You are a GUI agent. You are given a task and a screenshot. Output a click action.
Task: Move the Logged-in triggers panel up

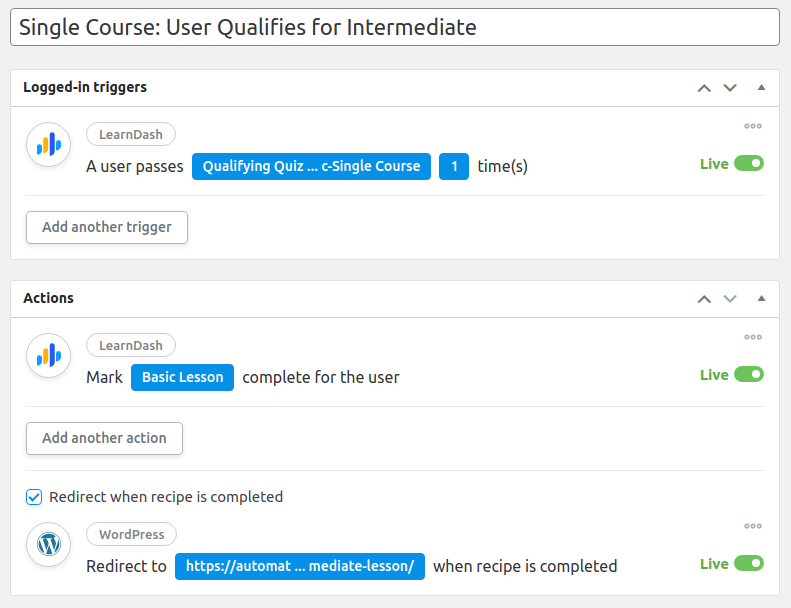click(704, 88)
